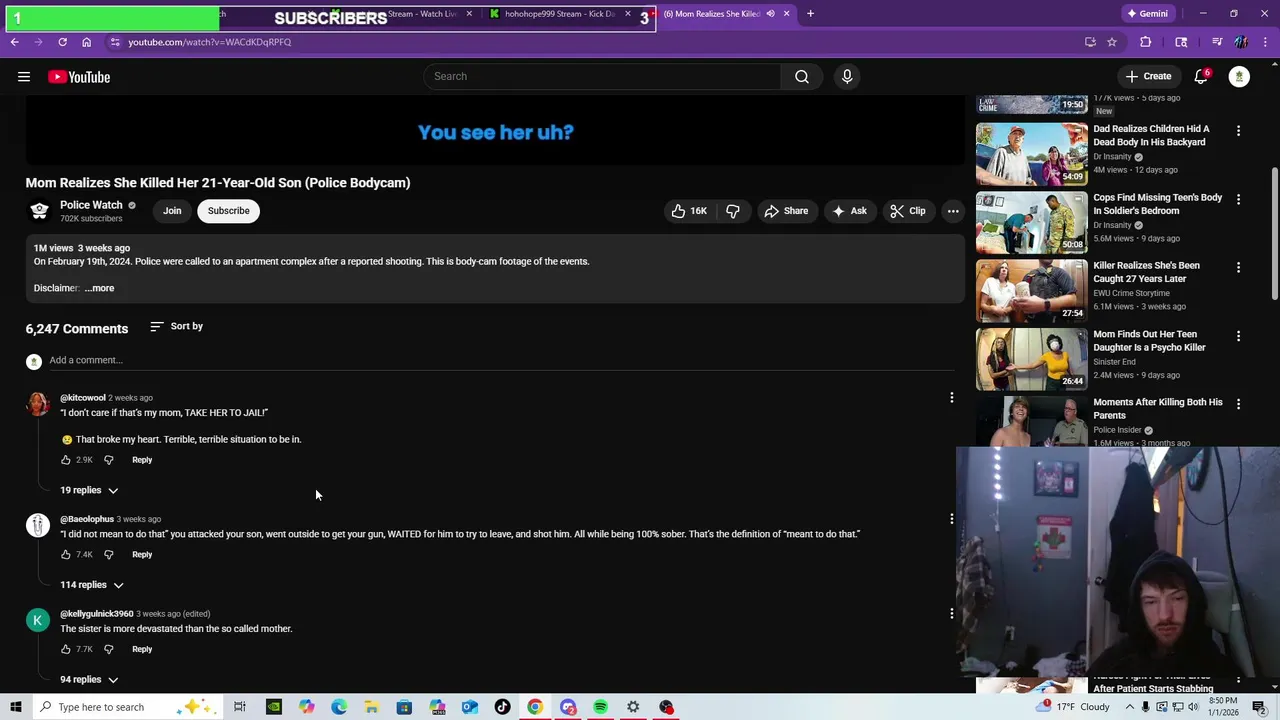Bookmark this page with the star
Screen dimensions: 1280x720
pos(1112,42)
